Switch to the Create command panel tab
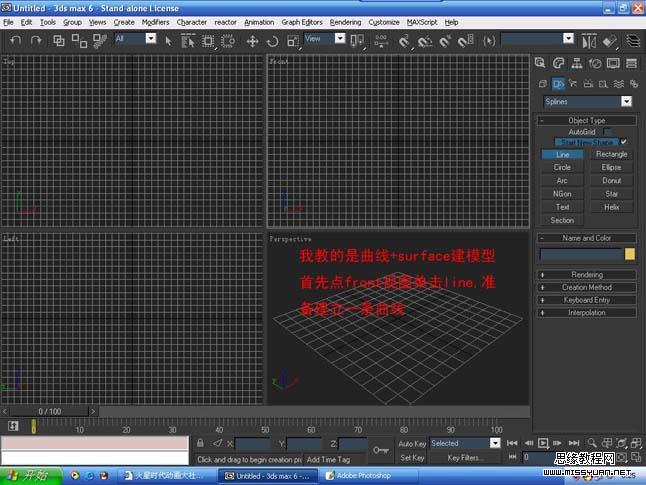 540,63
